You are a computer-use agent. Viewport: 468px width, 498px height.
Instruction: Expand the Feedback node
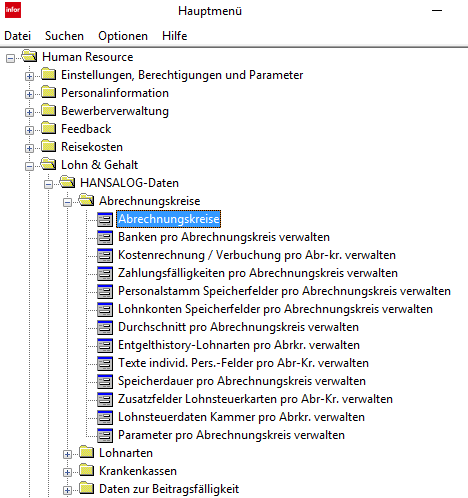click(x=29, y=130)
